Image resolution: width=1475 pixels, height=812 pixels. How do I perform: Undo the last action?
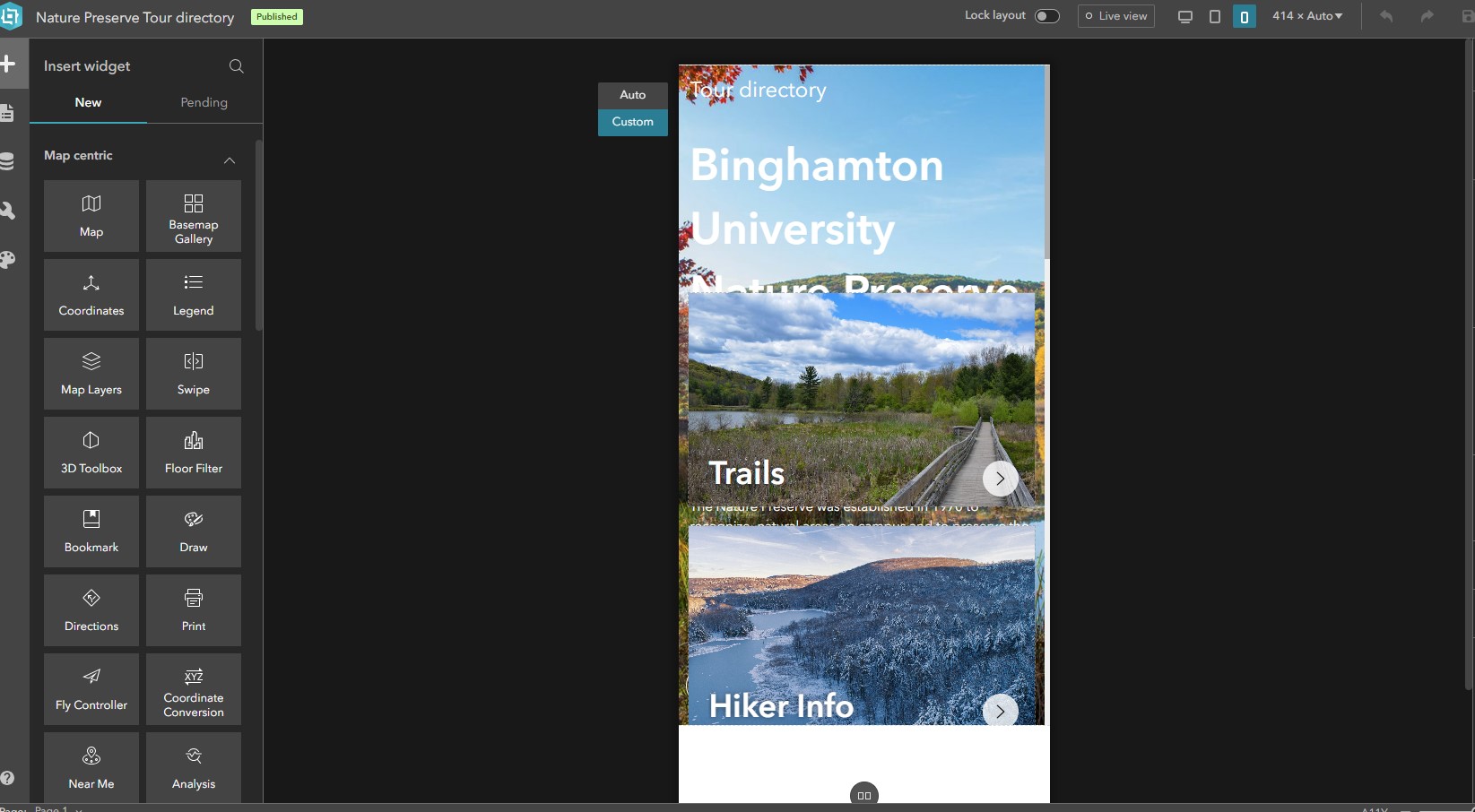pos(1386,16)
